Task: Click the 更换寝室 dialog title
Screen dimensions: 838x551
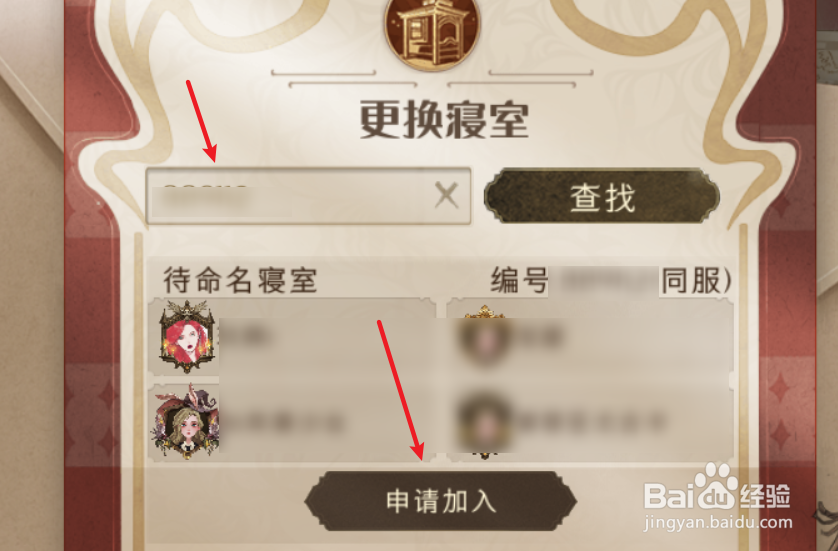Action: tap(444, 120)
